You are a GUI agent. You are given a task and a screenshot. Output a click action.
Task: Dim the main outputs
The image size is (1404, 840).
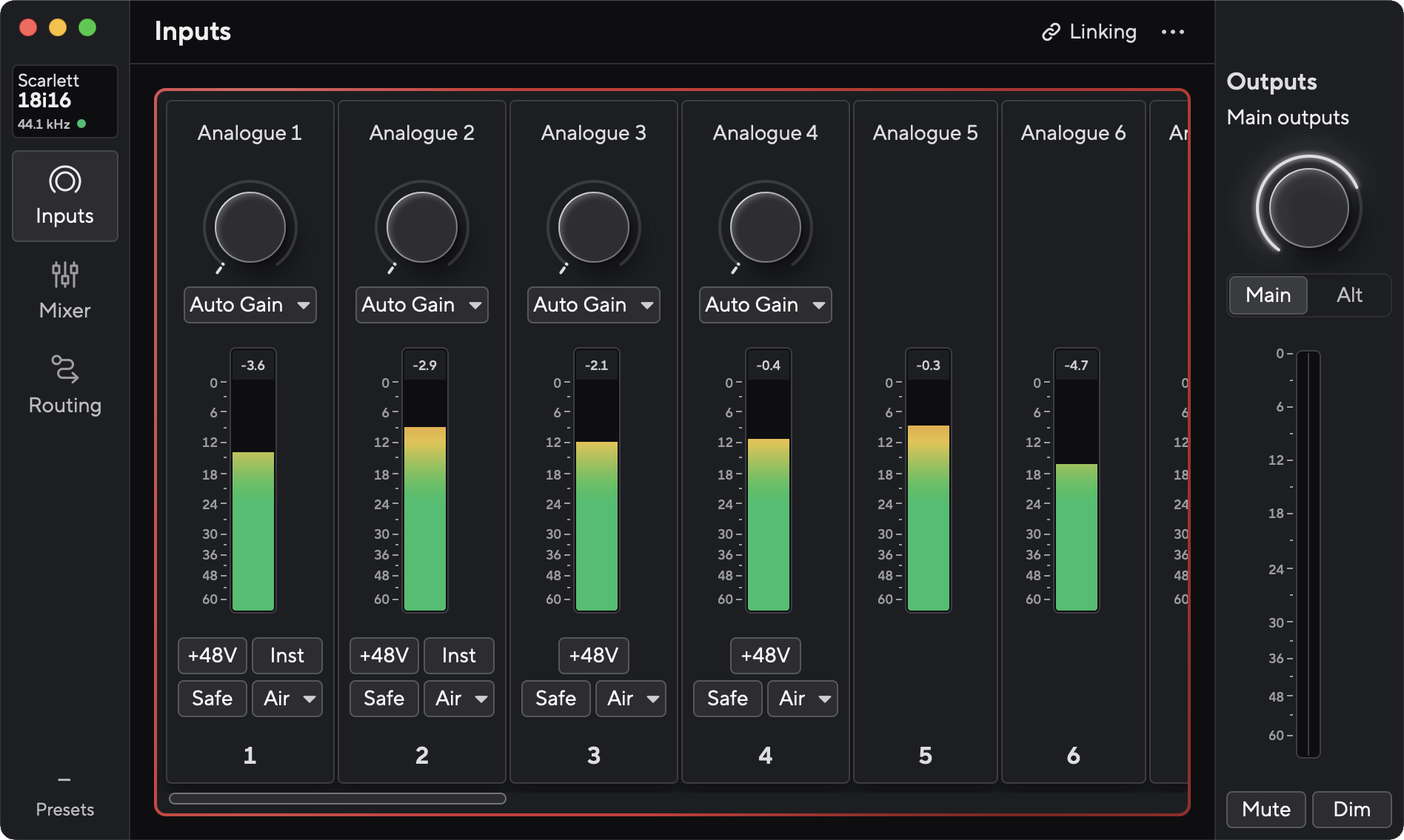pyautogui.click(x=1352, y=810)
